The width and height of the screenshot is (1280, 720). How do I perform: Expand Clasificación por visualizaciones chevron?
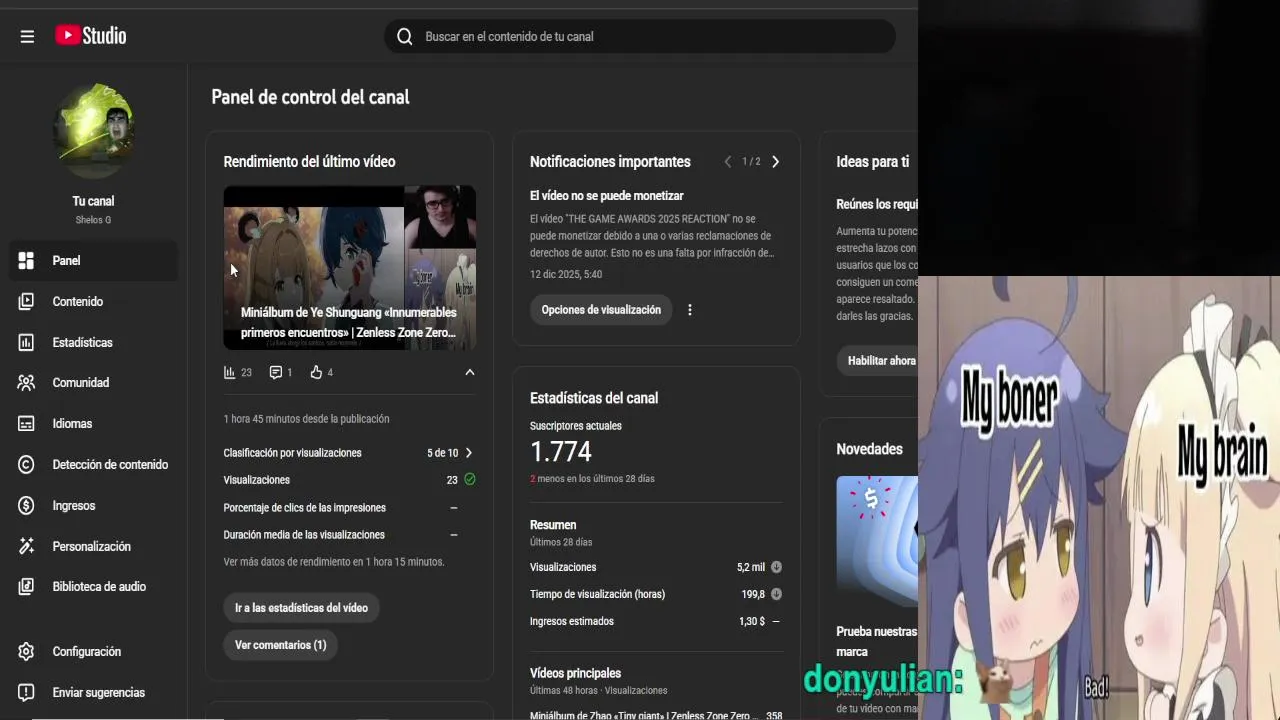[x=469, y=453]
